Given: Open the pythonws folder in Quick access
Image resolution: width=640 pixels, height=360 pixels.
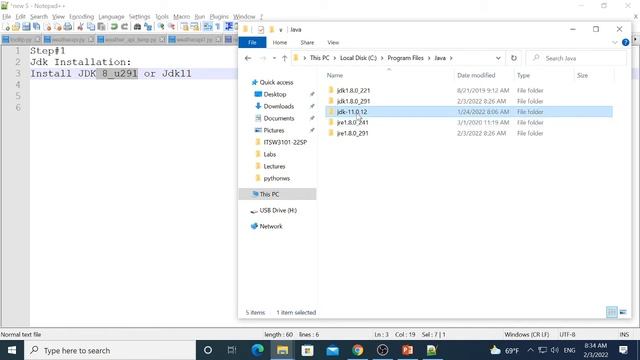Looking at the screenshot, I should (x=276, y=178).
